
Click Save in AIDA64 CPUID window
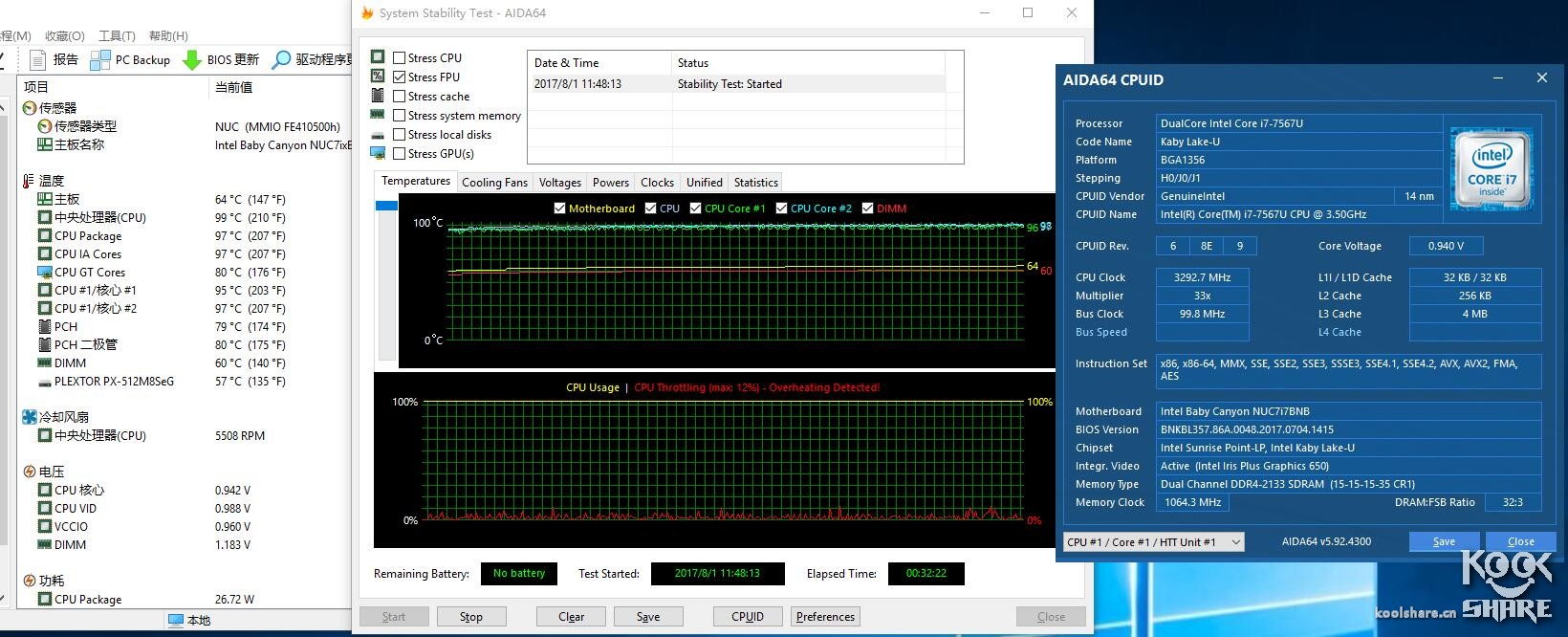click(1444, 541)
